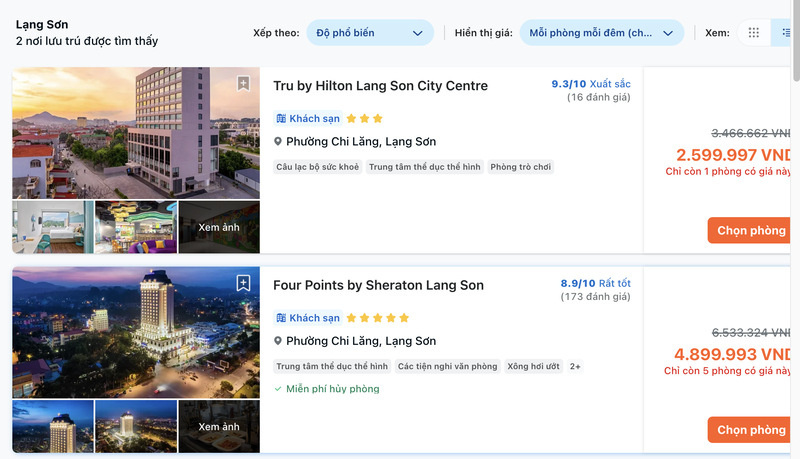Expand the Mỗi phòng mỗi đêm price dropdown
Screen dimensions: 800x459
click(x=601, y=33)
